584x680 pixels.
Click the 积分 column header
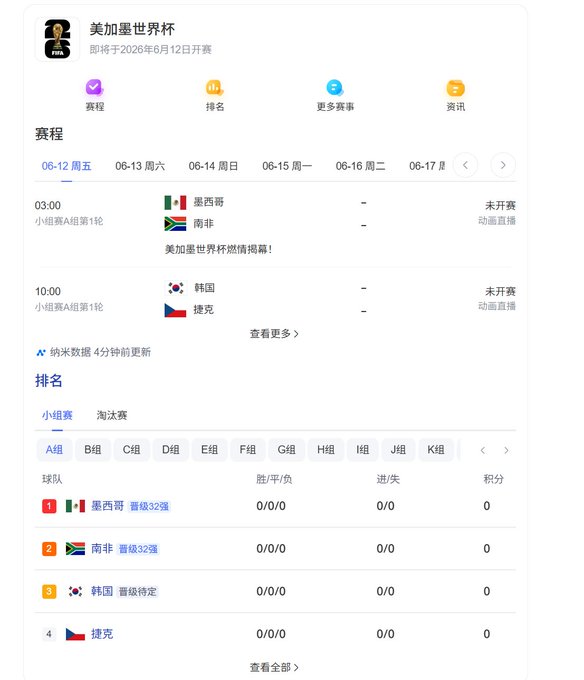pos(494,479)
